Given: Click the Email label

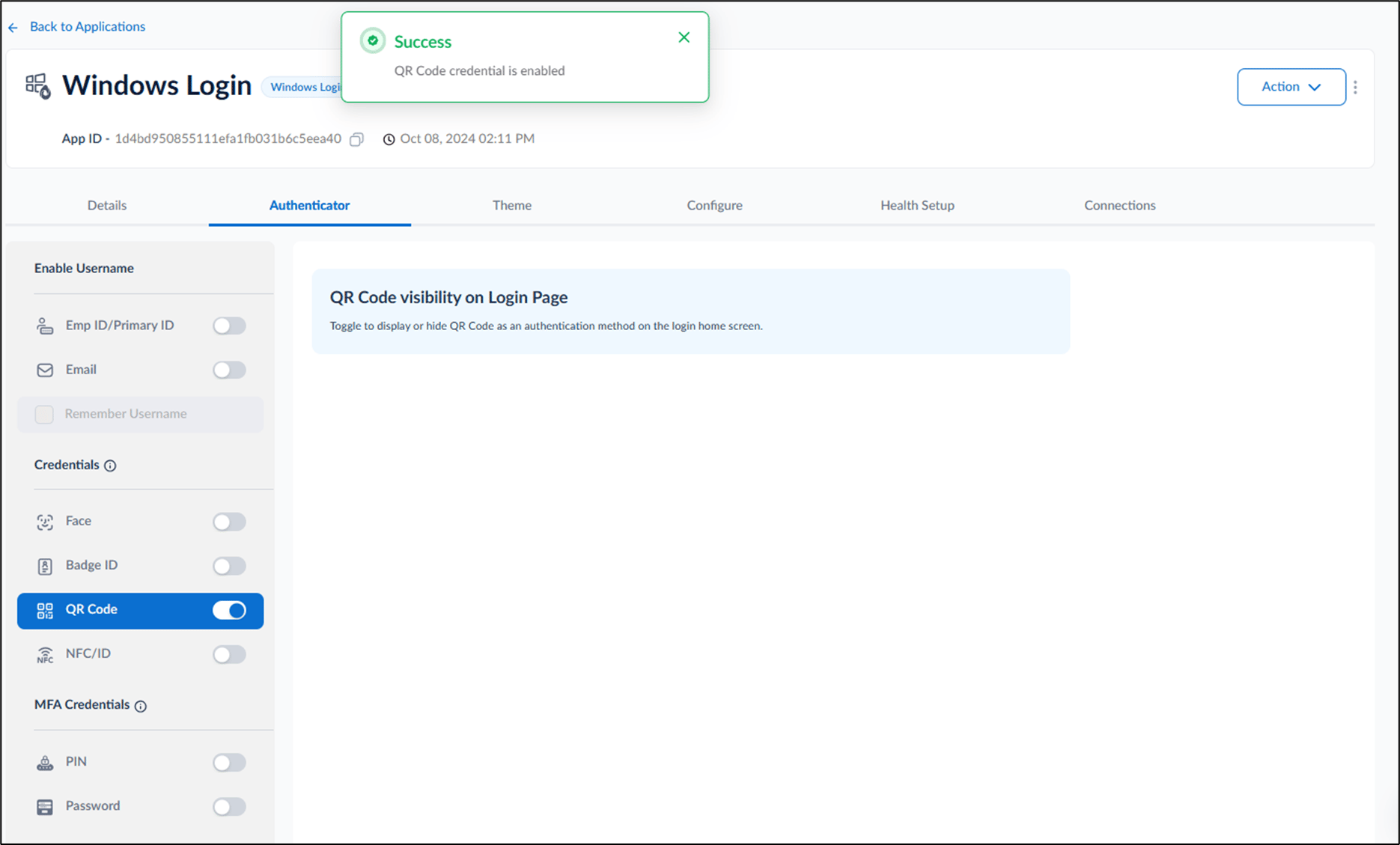Looking at the screenshot, I should click(x=81, y=370).
